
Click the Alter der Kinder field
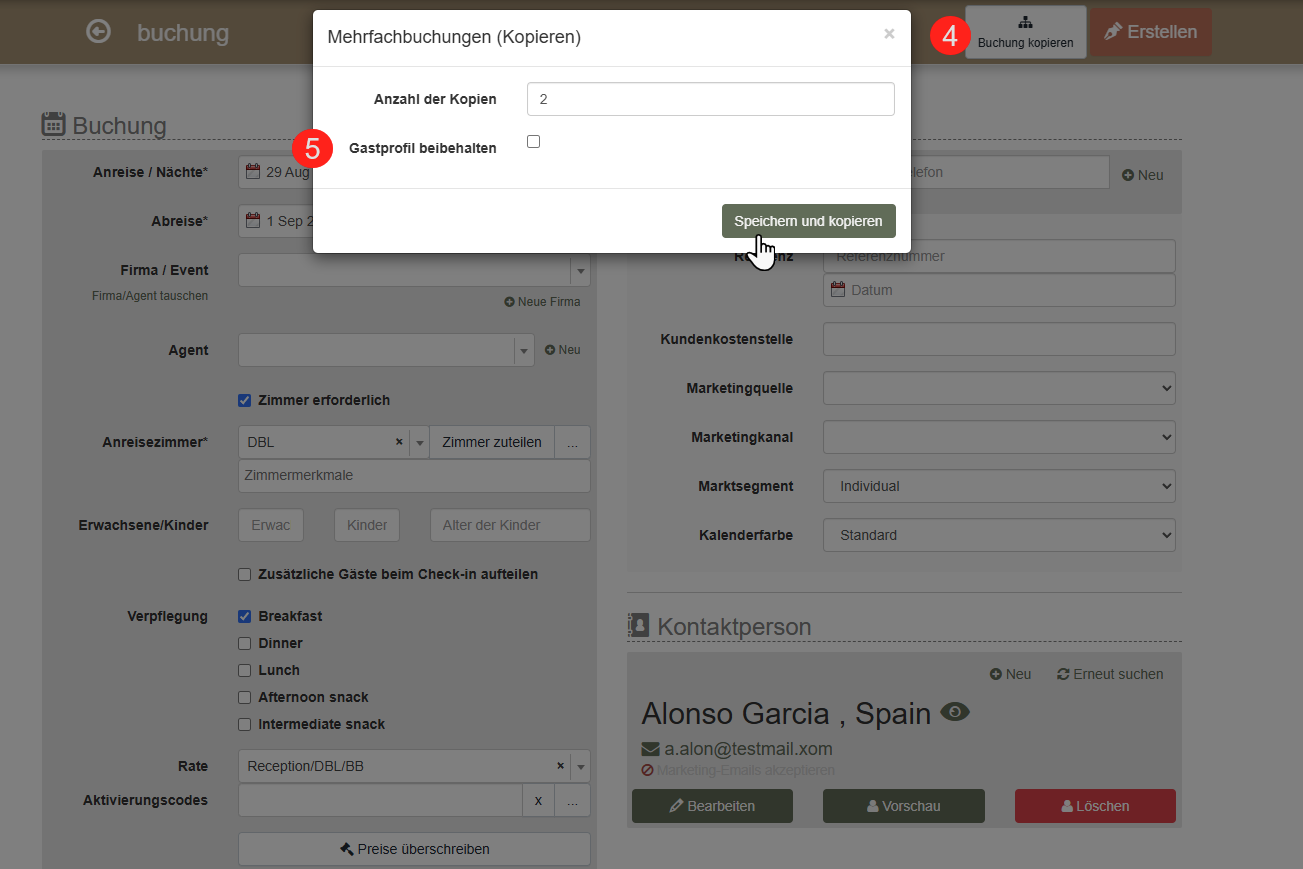tap(510, 525)
